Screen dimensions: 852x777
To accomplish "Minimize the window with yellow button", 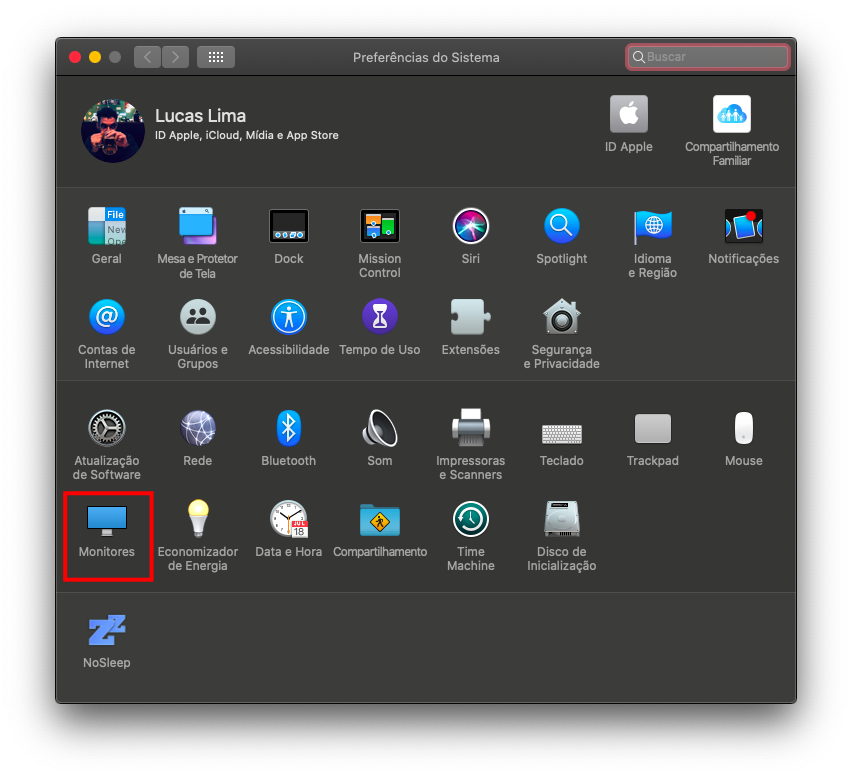I will click(x=95, y=57).
